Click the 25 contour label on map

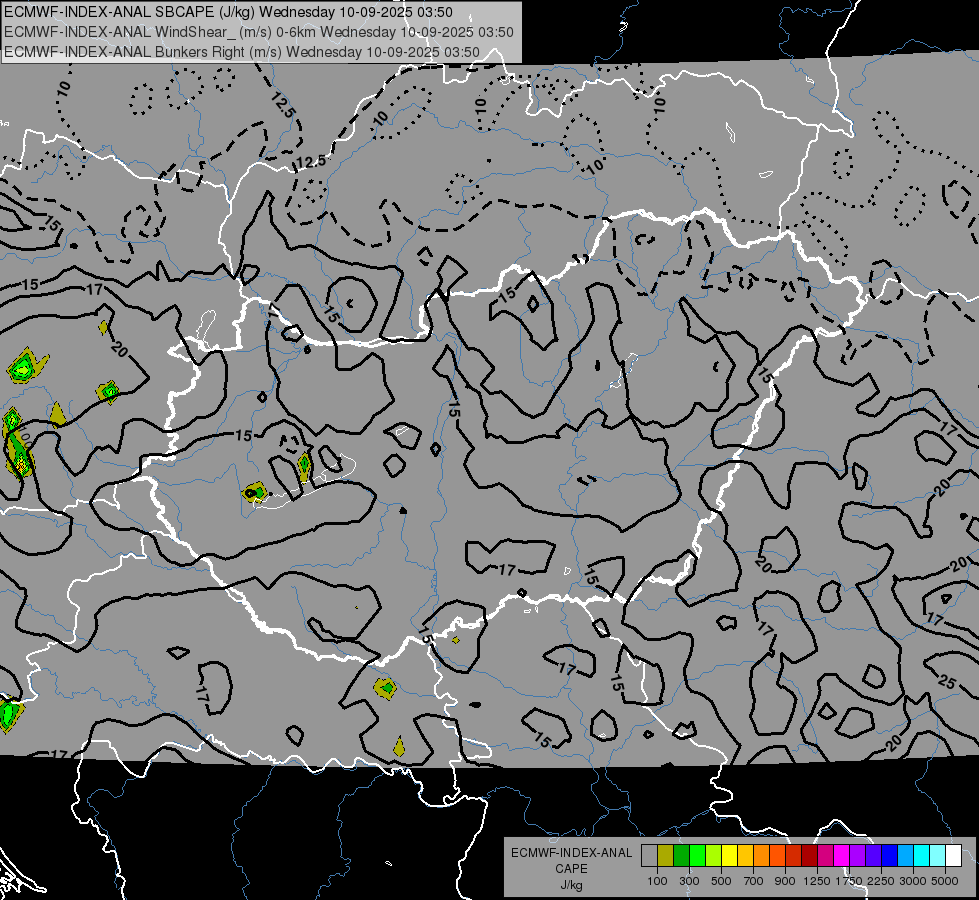947,683
